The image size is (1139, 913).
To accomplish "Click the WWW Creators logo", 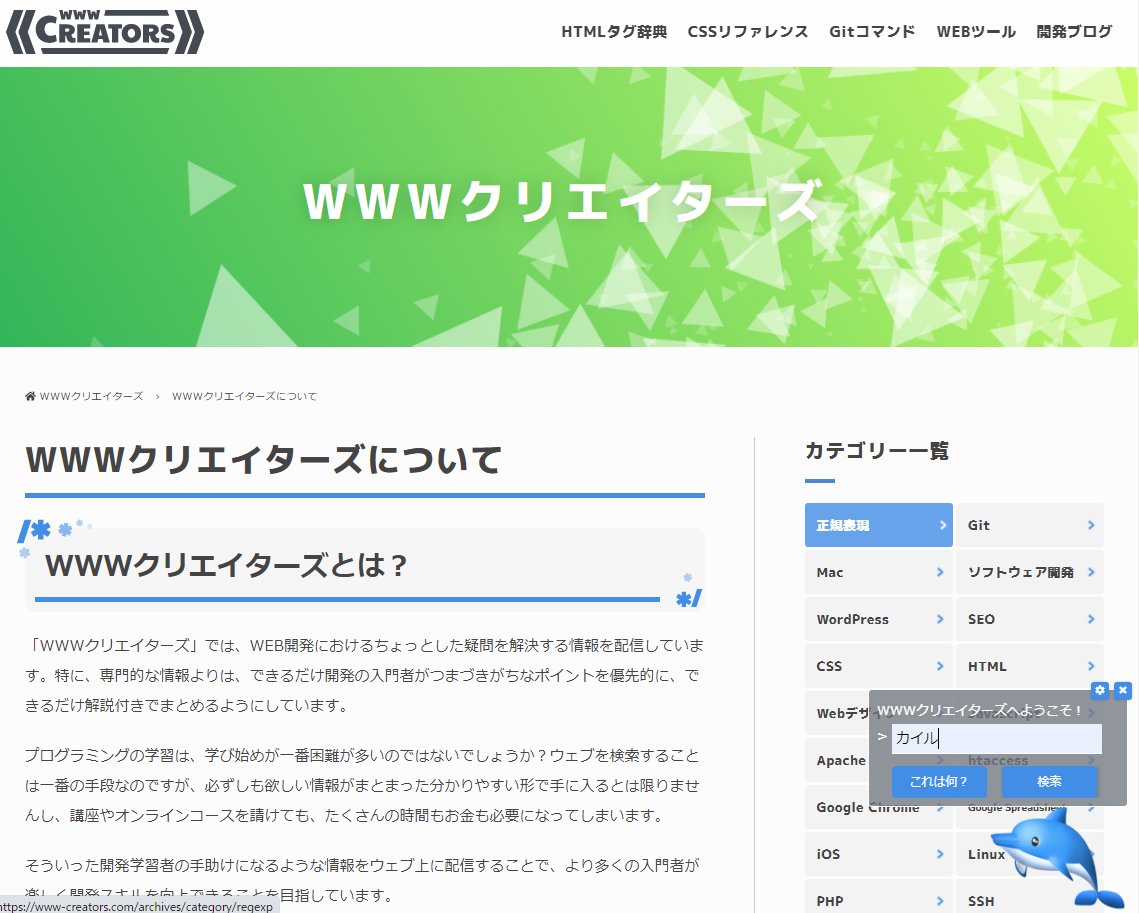I will tap(105, 32).
